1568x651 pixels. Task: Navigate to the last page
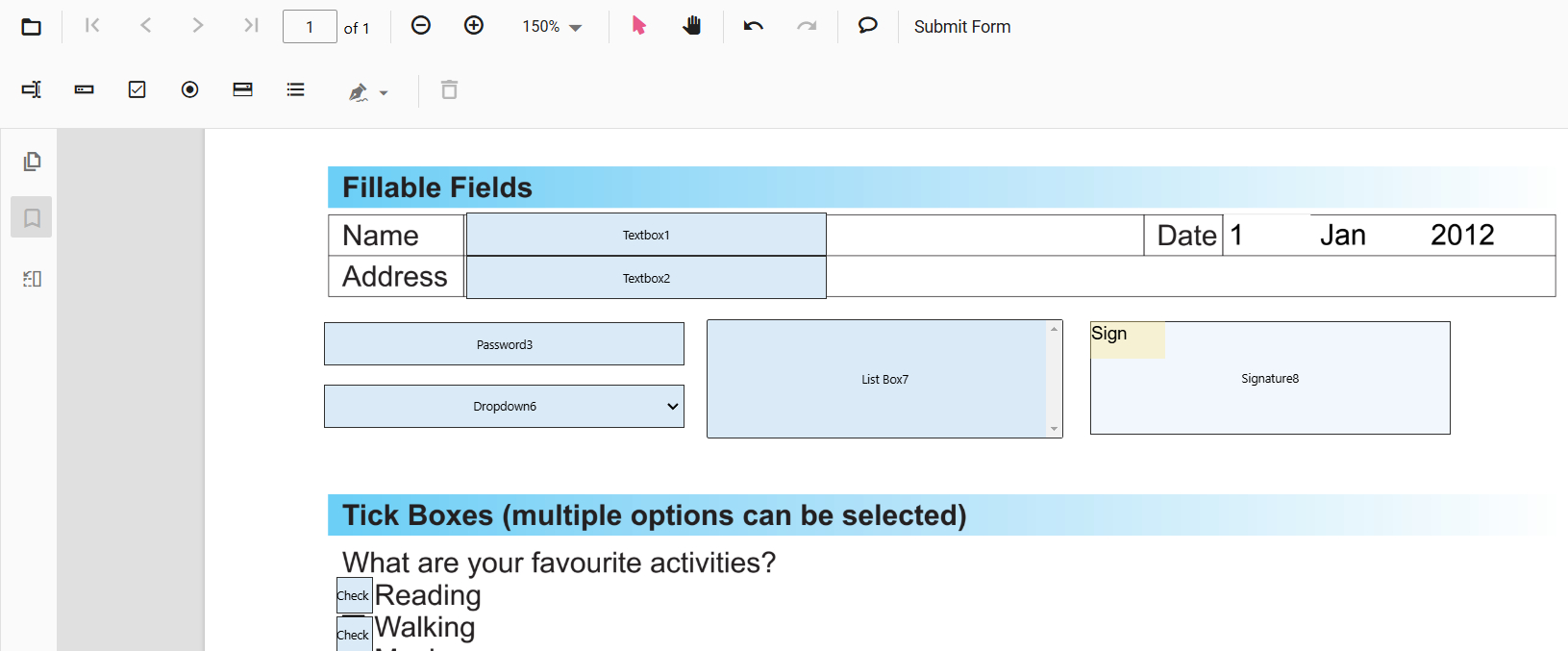(x=251, y=26)
